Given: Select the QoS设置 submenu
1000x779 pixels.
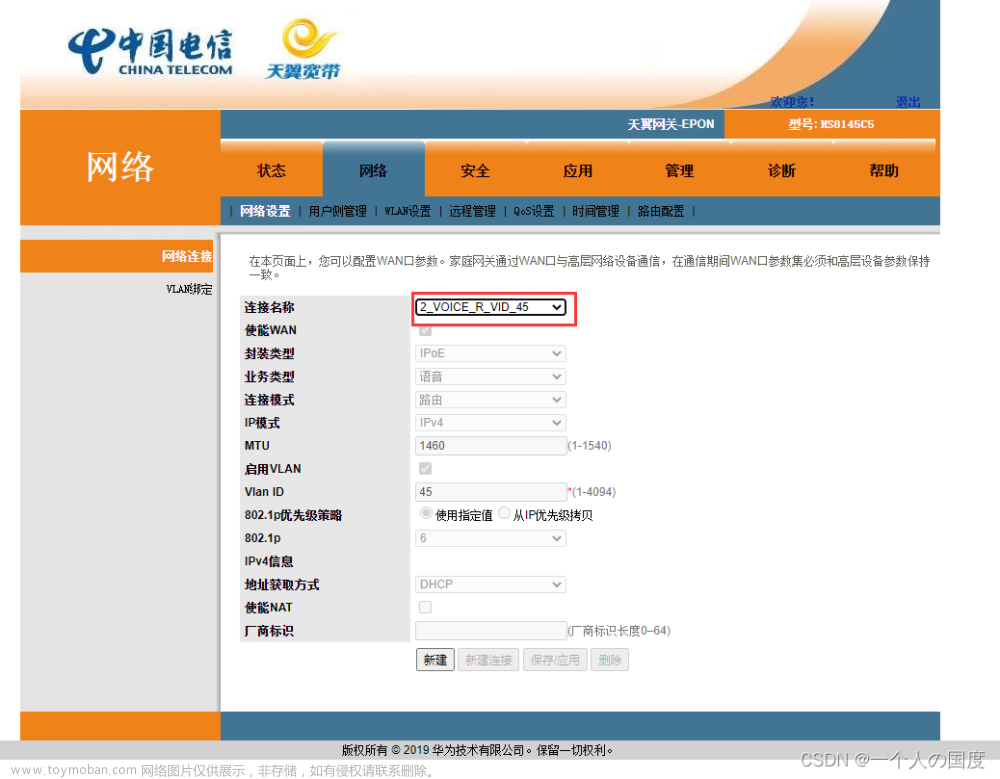Looking at the screenshot, I should pos(534,211).
